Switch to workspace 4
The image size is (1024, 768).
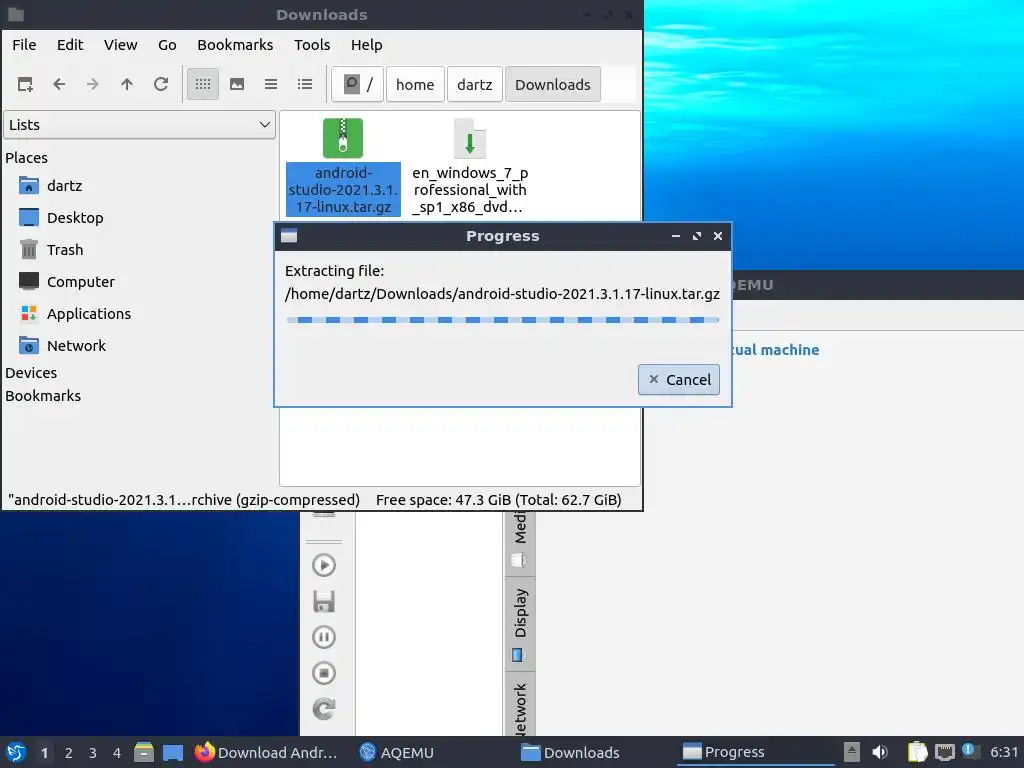117,753
